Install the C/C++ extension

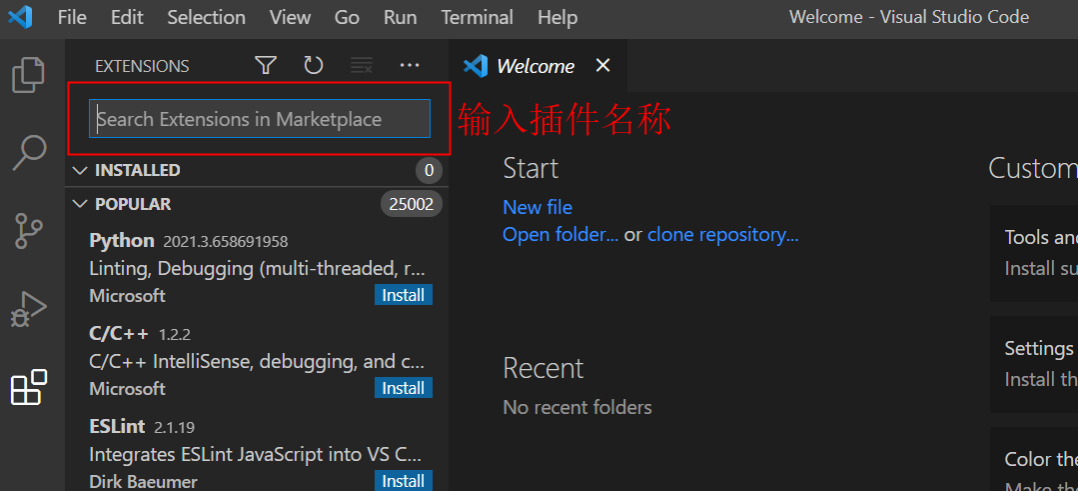click(x=404, y=388)
